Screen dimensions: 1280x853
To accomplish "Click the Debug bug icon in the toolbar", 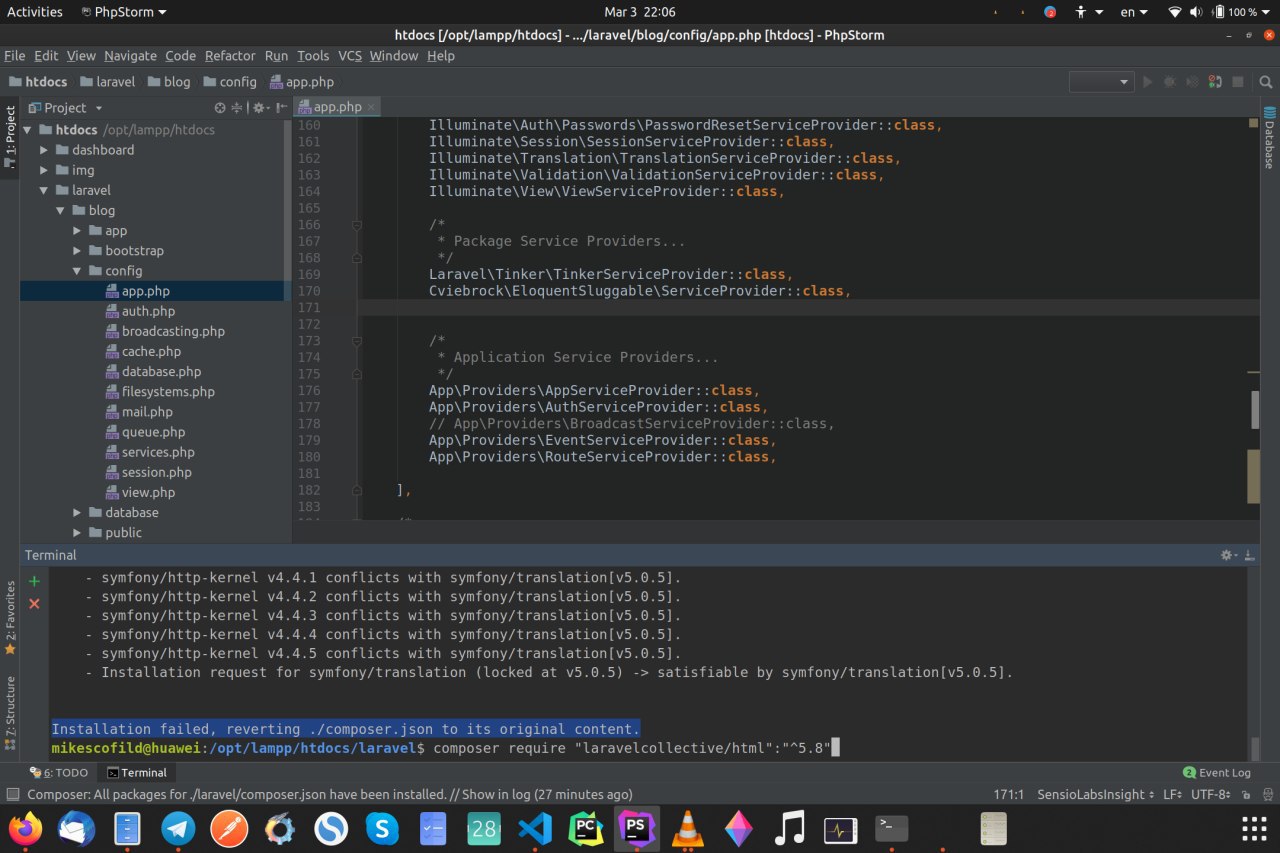I will coord(1169,82).
